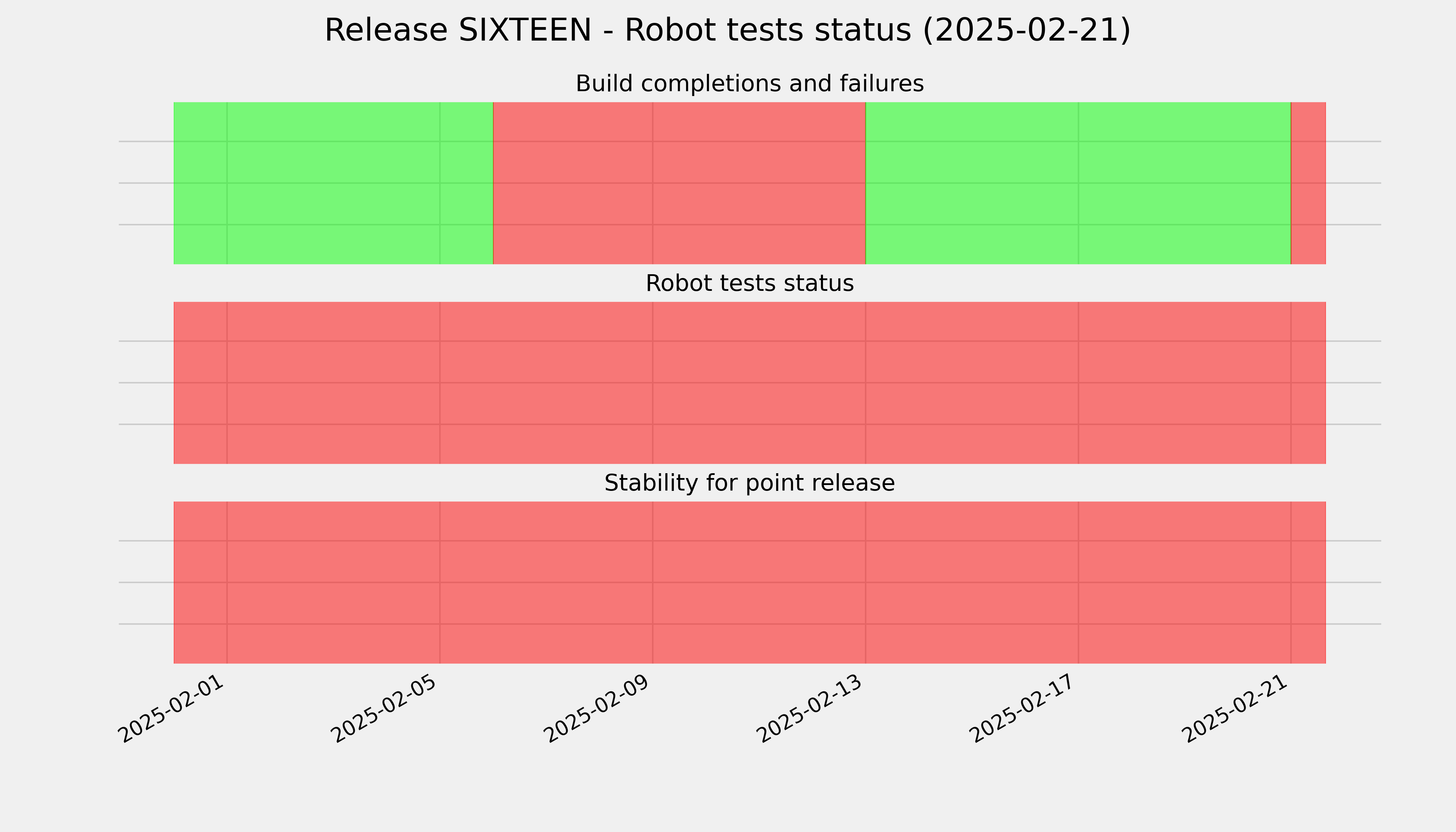Image resolution: width=1456 pixels, height=832 pixels.
Task: Click the February 21 gridline in Robot tests chart
Action: coord(1291,383)
